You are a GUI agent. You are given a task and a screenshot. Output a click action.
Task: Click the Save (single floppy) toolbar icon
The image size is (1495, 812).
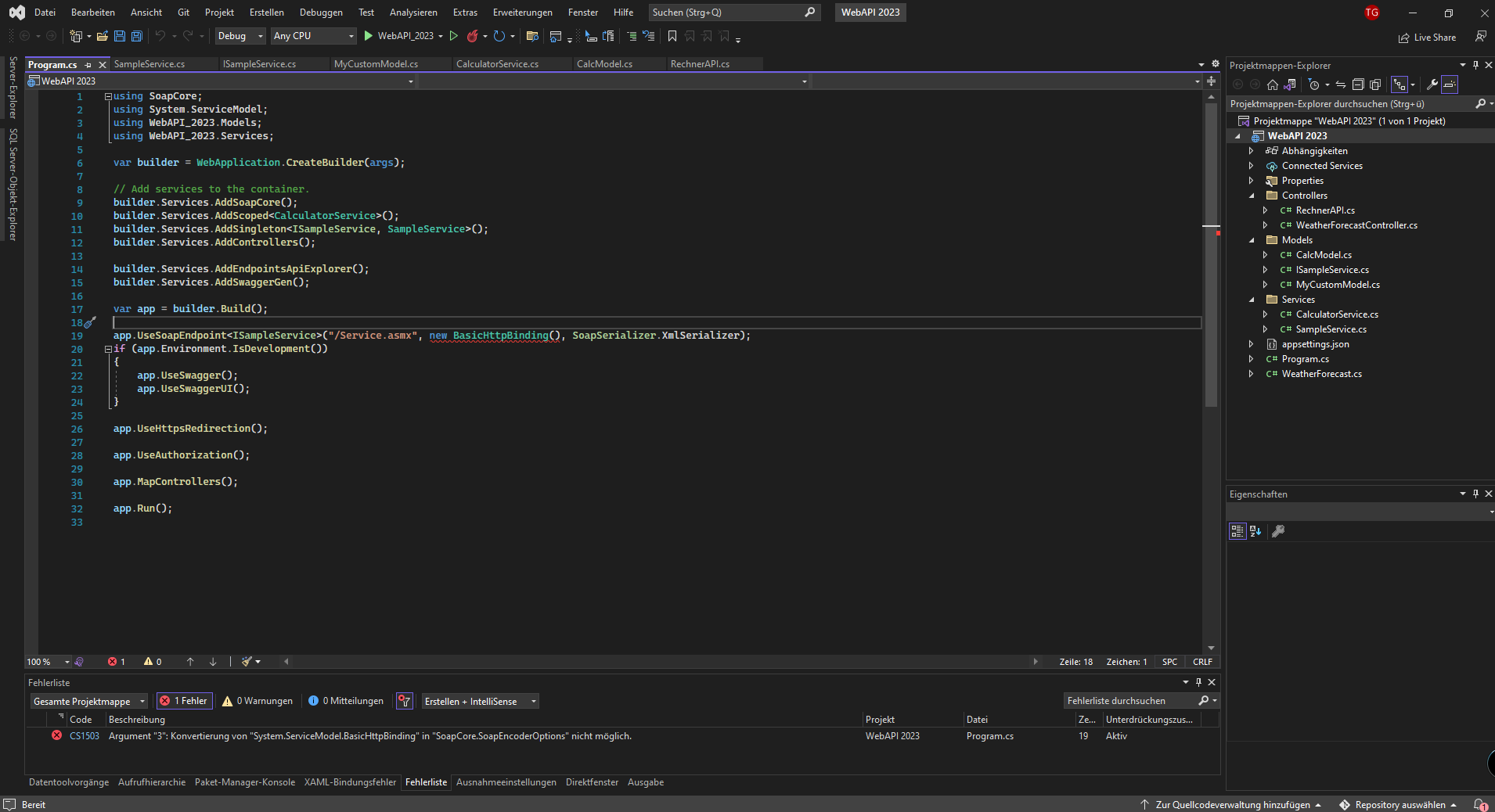pyautogui.click(x=120, y=36)
